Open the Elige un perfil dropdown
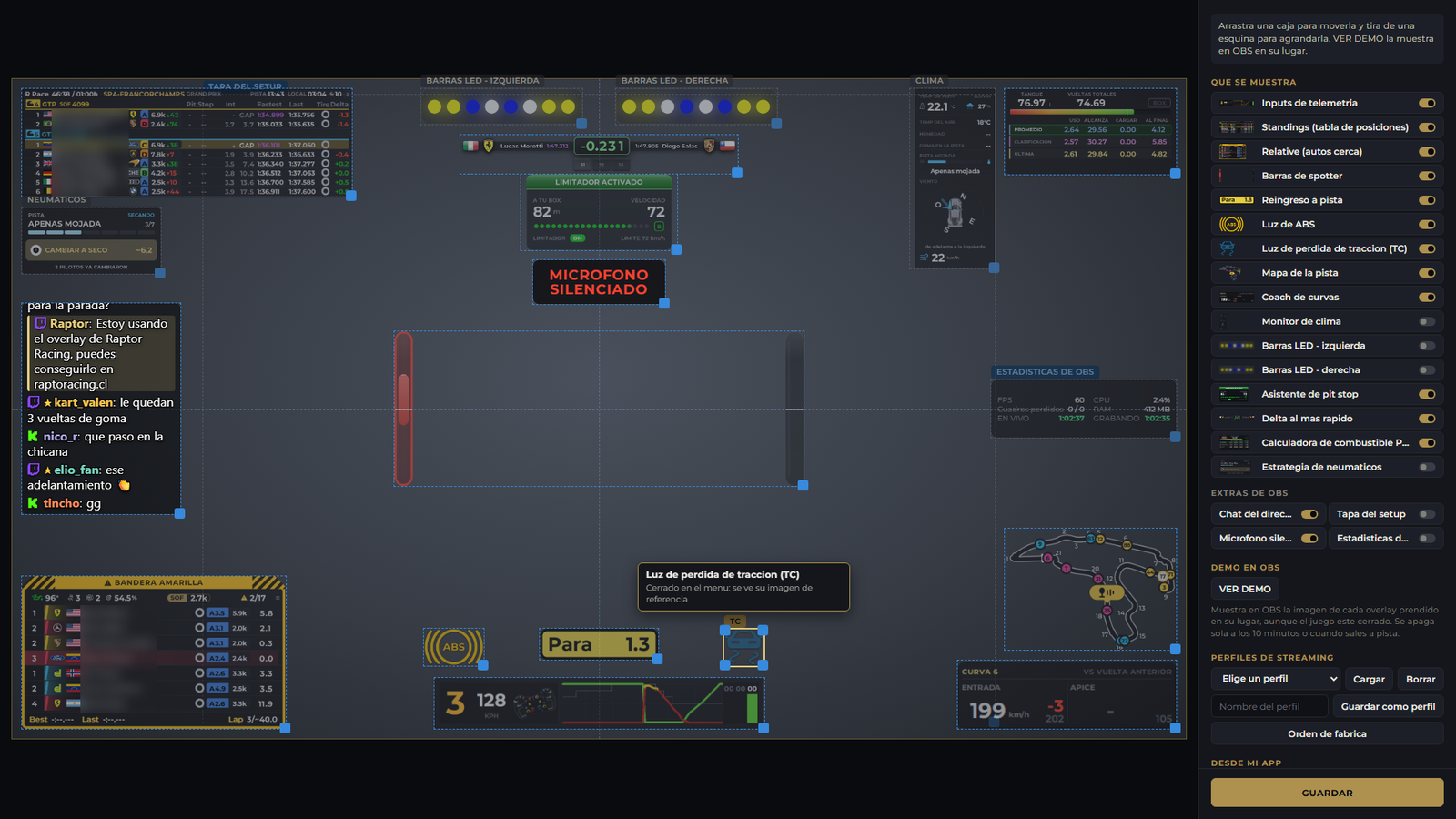 (1276, 679)
